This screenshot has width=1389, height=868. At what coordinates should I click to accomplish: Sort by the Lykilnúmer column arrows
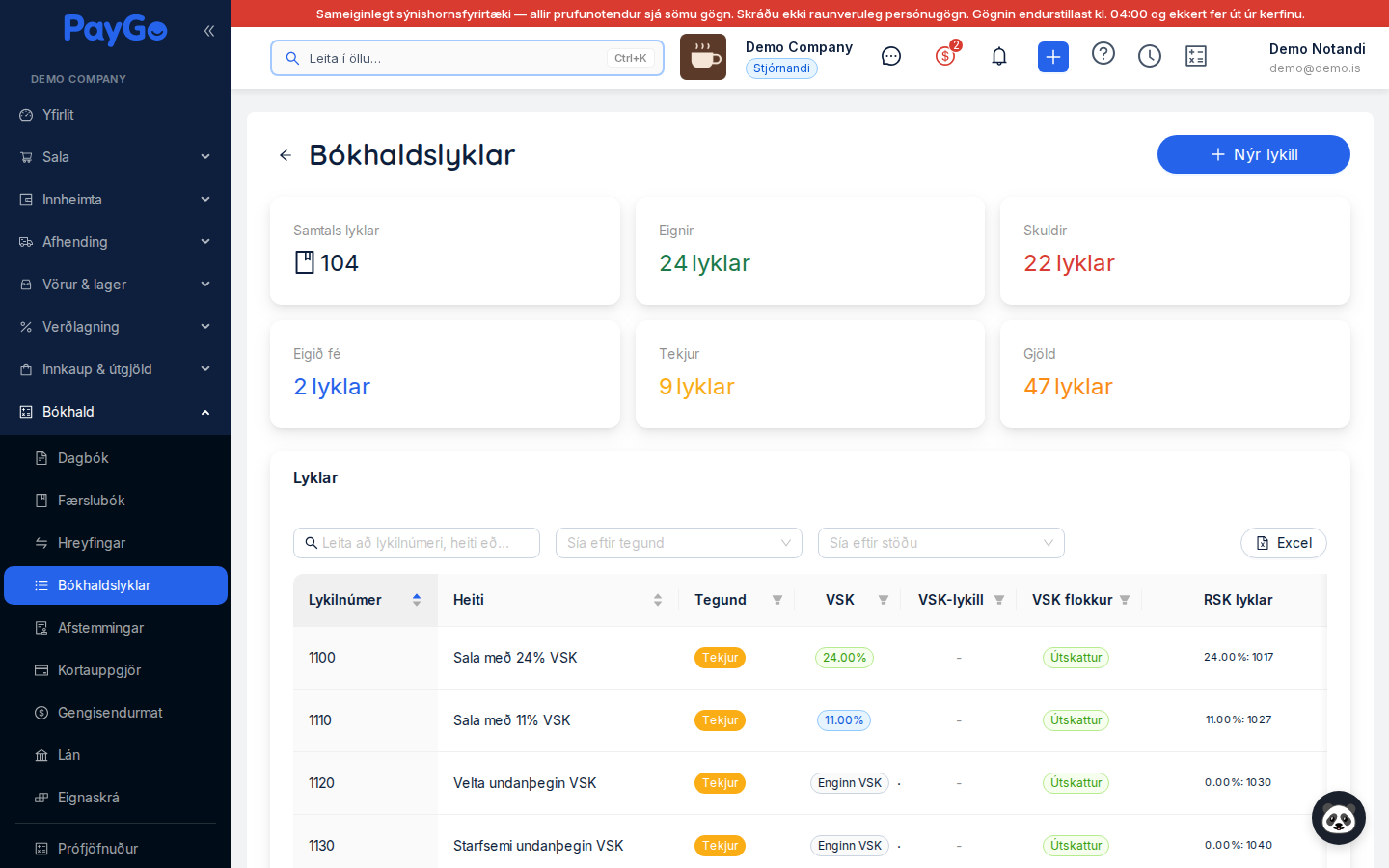pos(417,600)
